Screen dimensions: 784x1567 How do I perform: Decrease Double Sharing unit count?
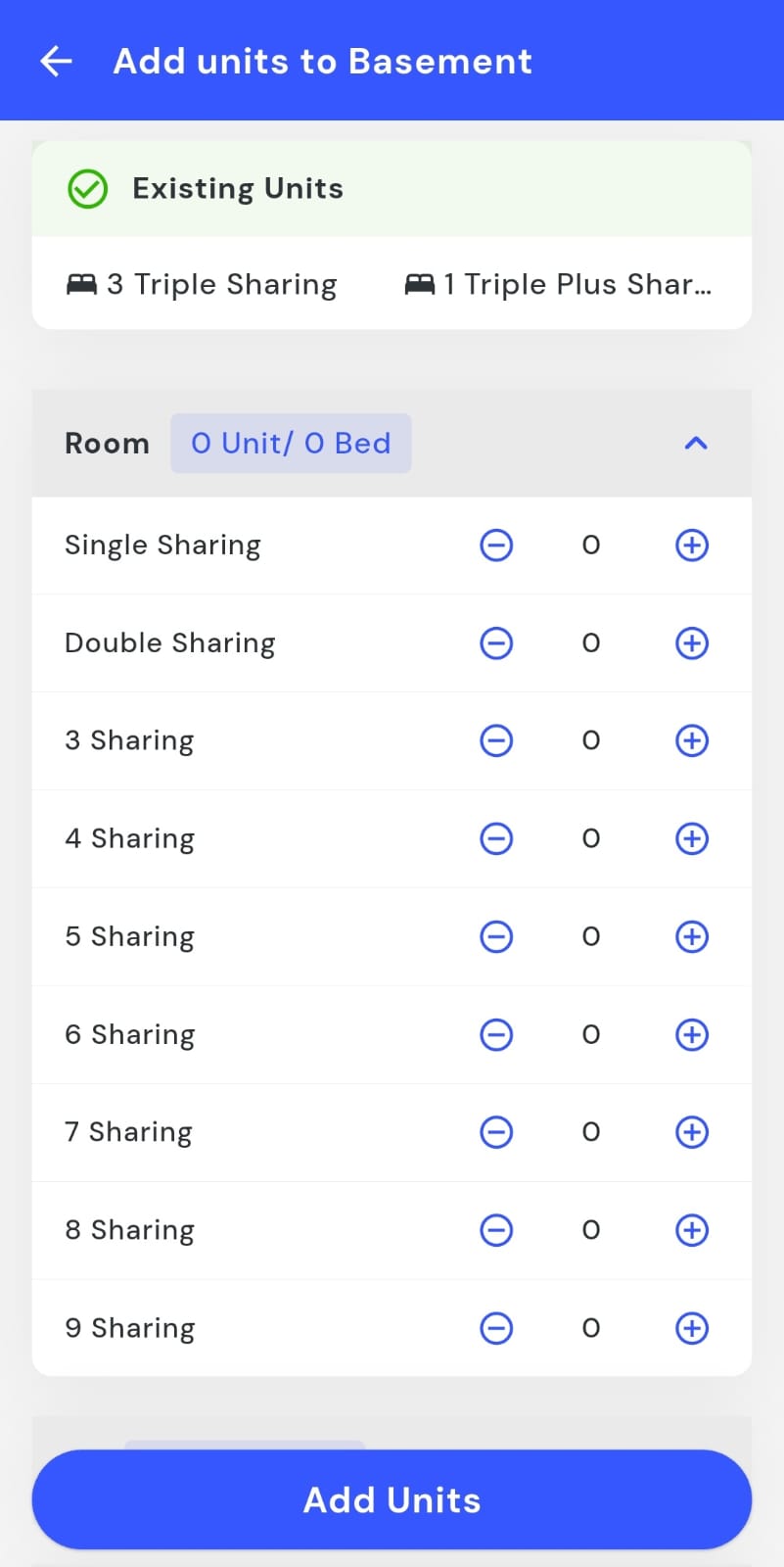[x=496, y=643]
